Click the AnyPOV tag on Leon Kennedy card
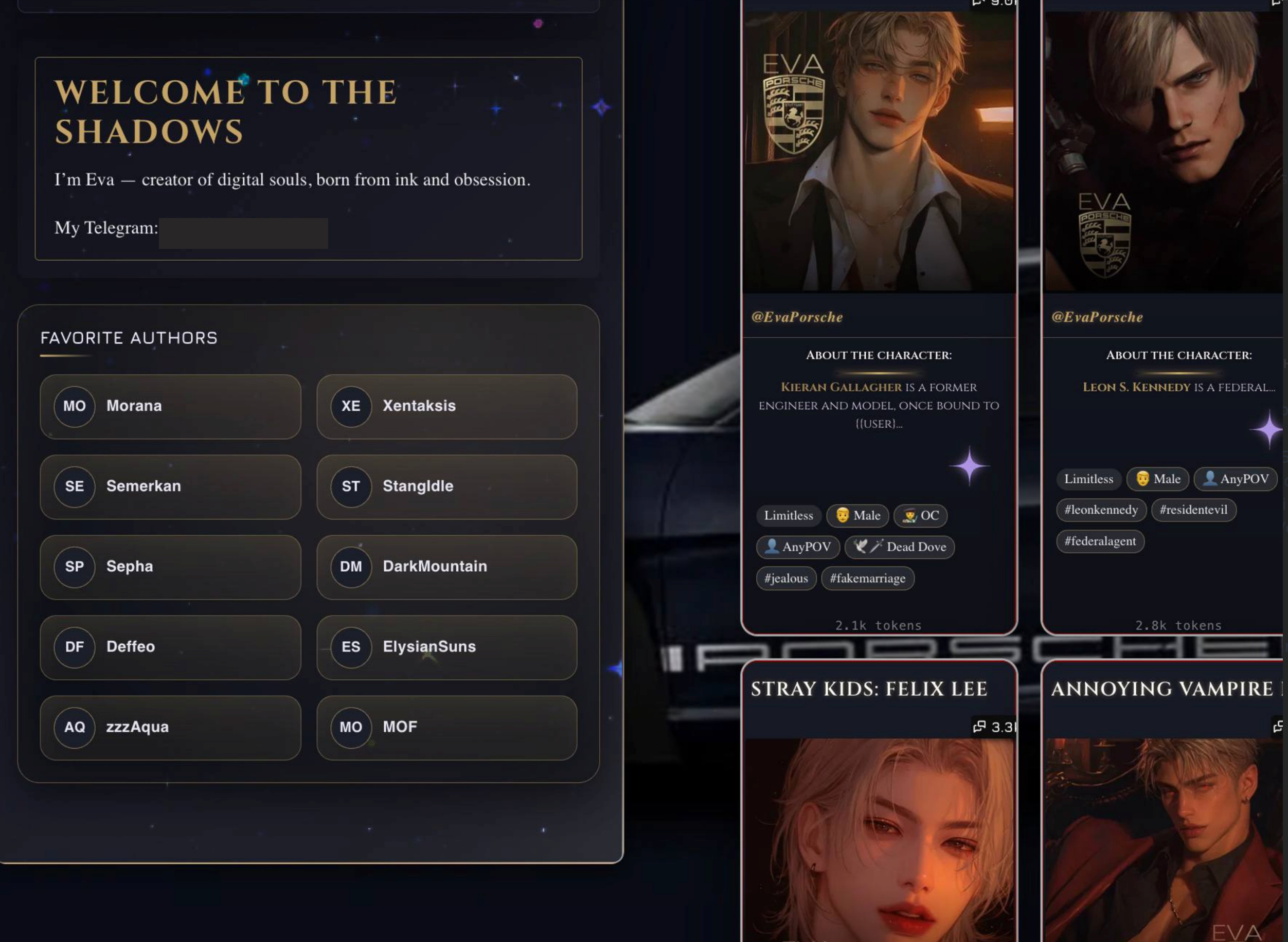This screenshot has height=942, width=1288. 1236,479
